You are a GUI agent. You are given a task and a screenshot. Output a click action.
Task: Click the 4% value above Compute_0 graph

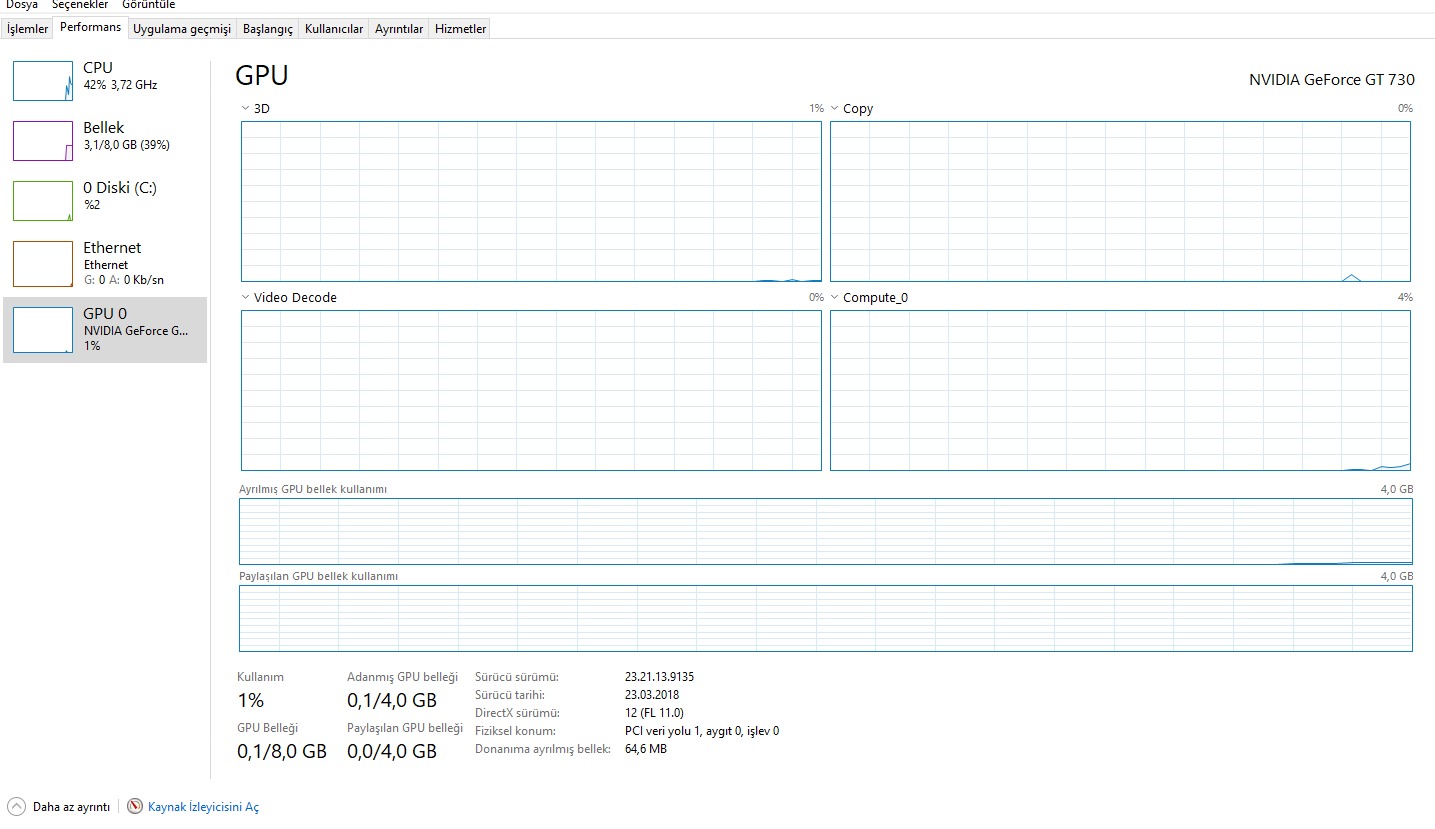1405,297
